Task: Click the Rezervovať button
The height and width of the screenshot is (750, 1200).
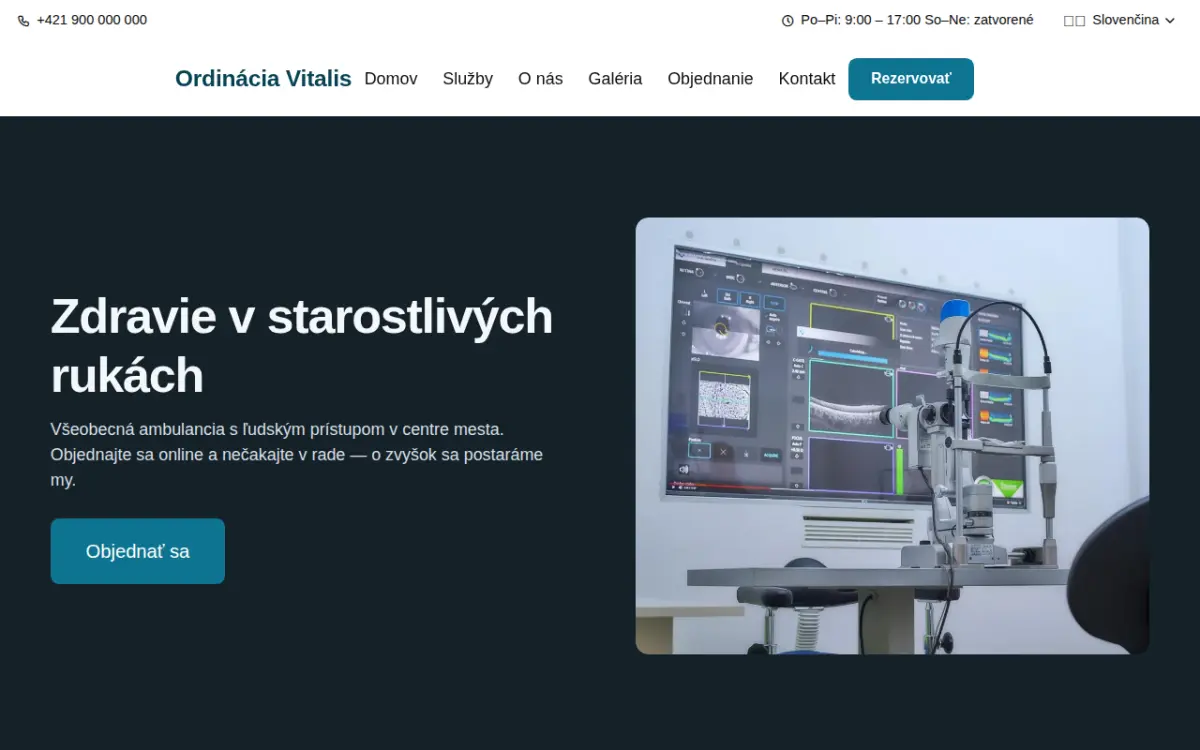Action: tap(911, 79)
